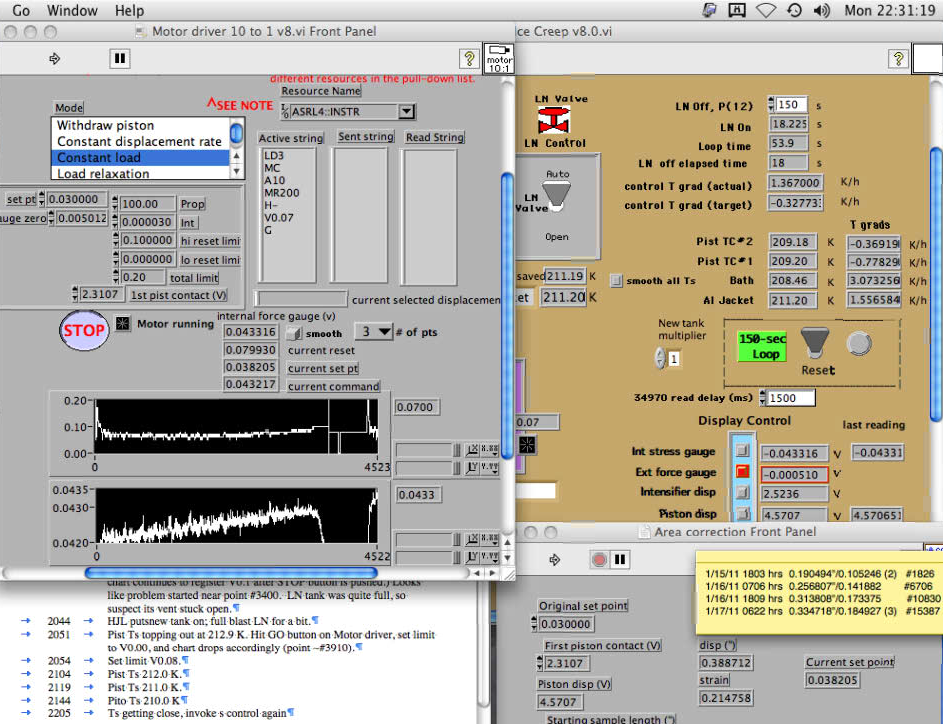Click the Run arrow in Motor driver toolbar
Screen dimensions: 943x724
[x=55, y=59]
